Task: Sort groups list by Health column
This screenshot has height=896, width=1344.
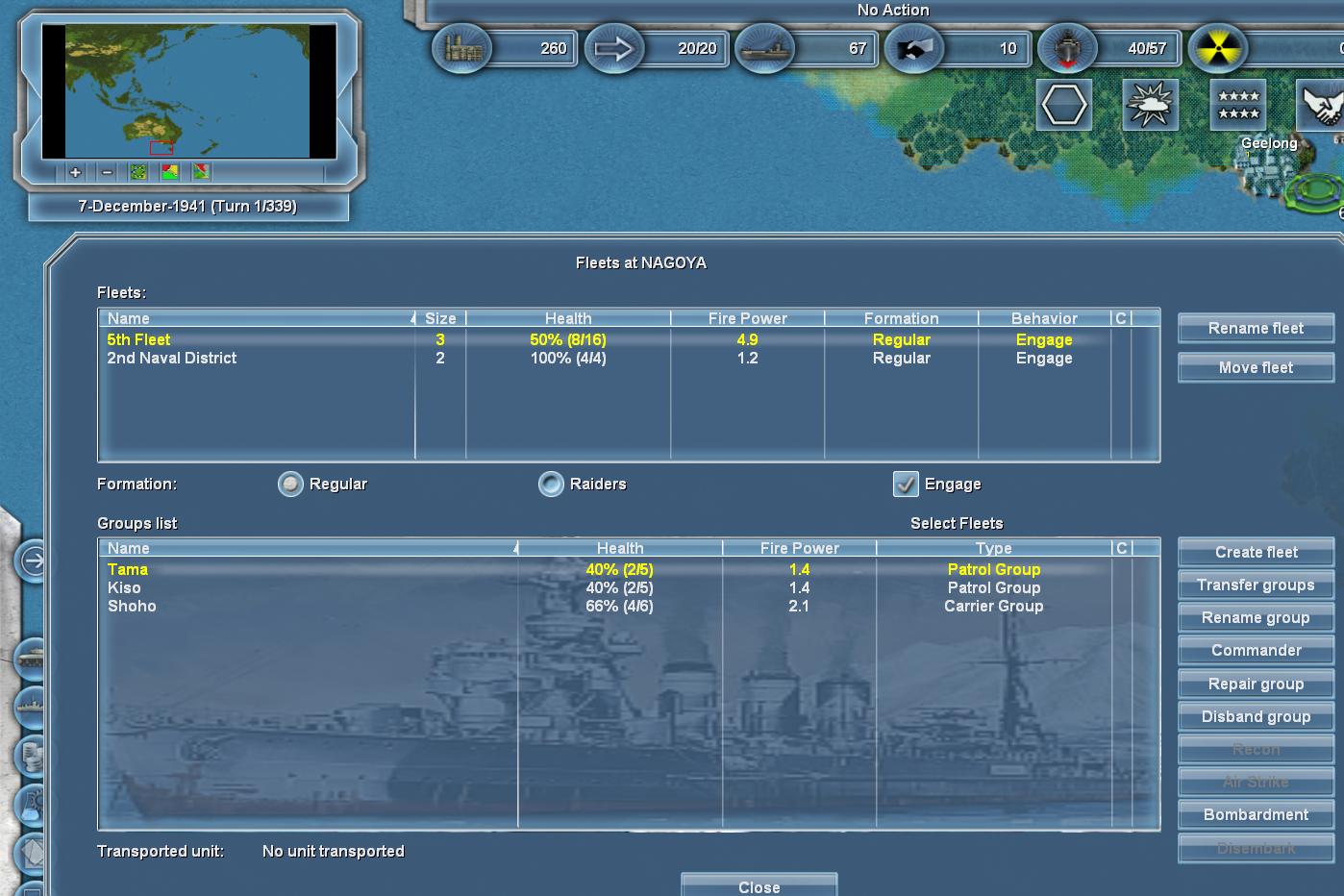Action: [x=620, y=548]
